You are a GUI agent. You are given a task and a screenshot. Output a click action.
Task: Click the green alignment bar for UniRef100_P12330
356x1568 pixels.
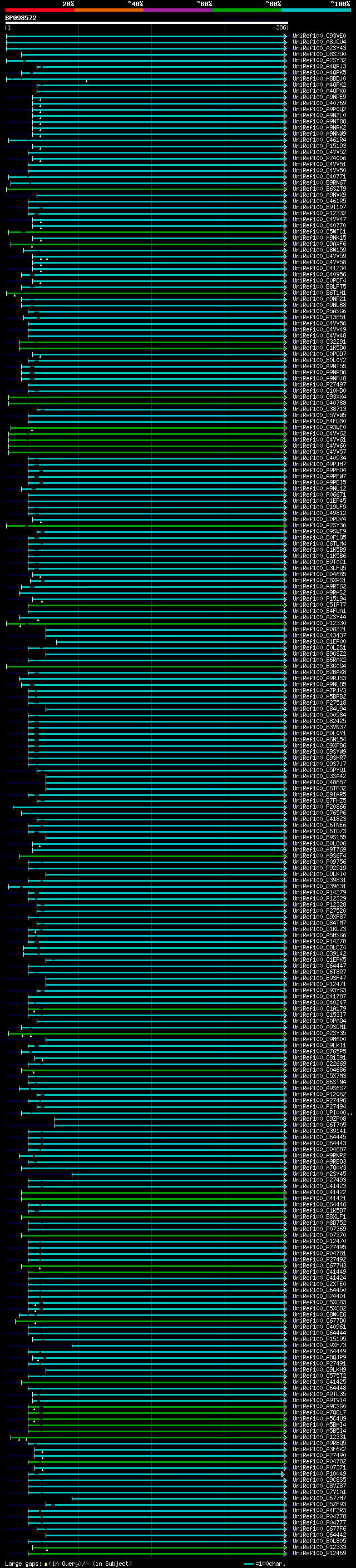pos(146,624)
